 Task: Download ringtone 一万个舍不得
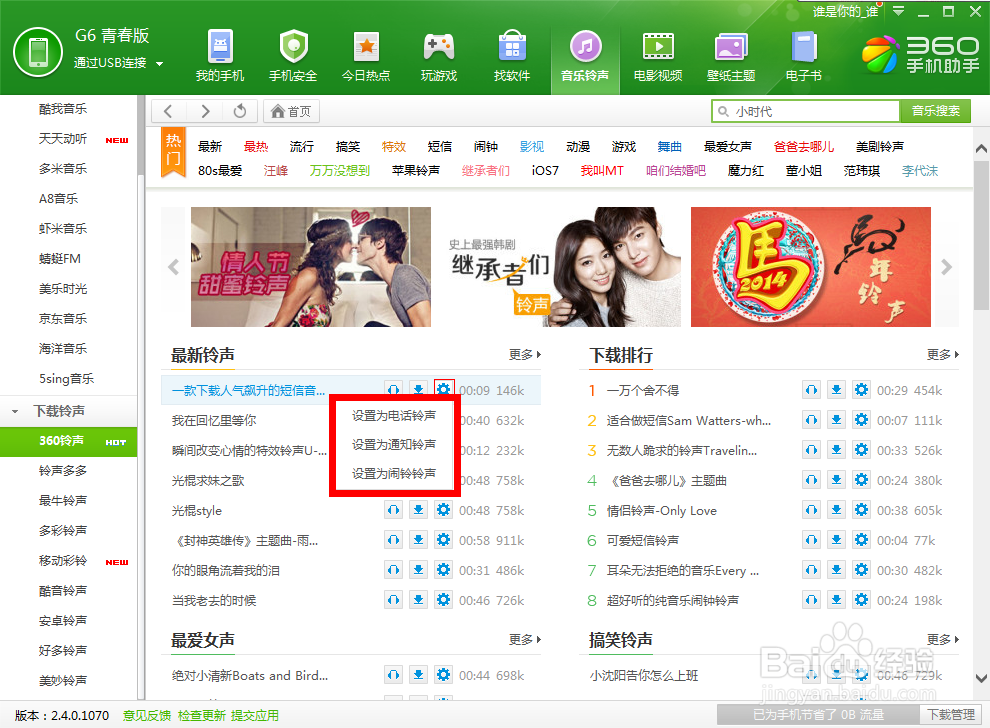tap(836, 390)
